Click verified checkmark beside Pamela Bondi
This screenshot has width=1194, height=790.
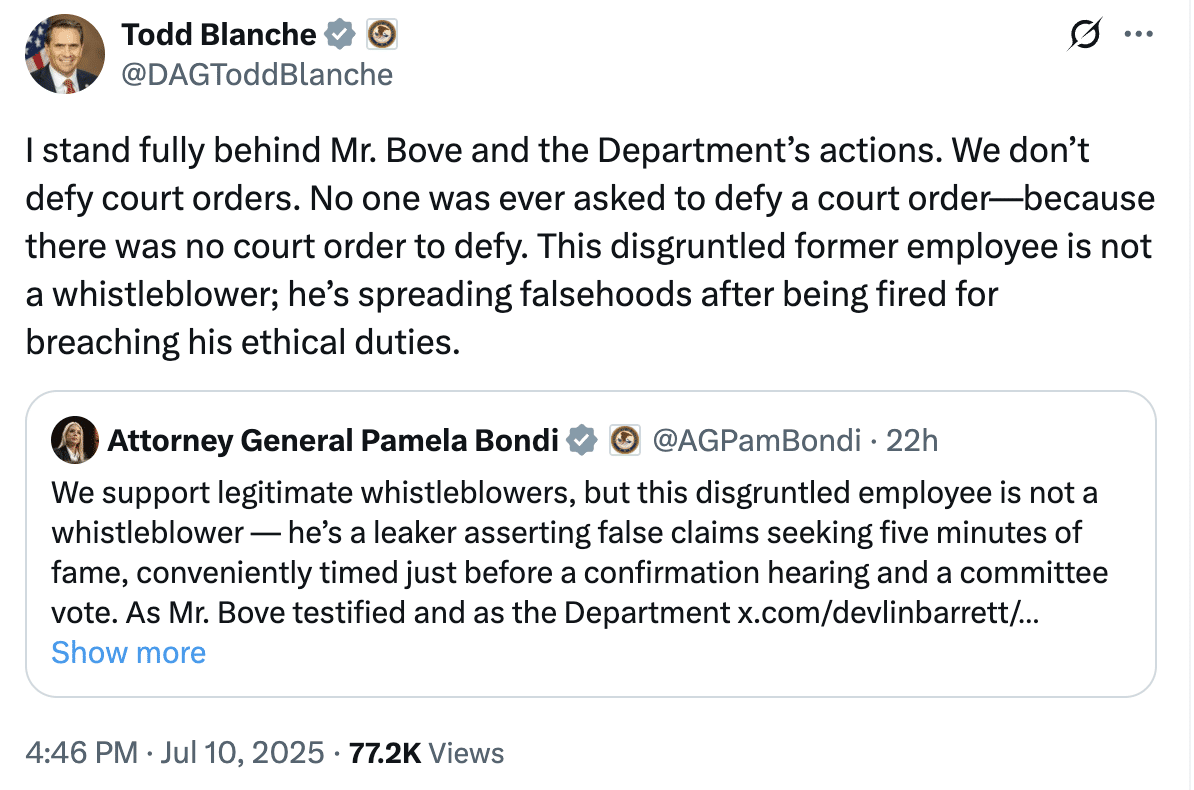point(583,440)
